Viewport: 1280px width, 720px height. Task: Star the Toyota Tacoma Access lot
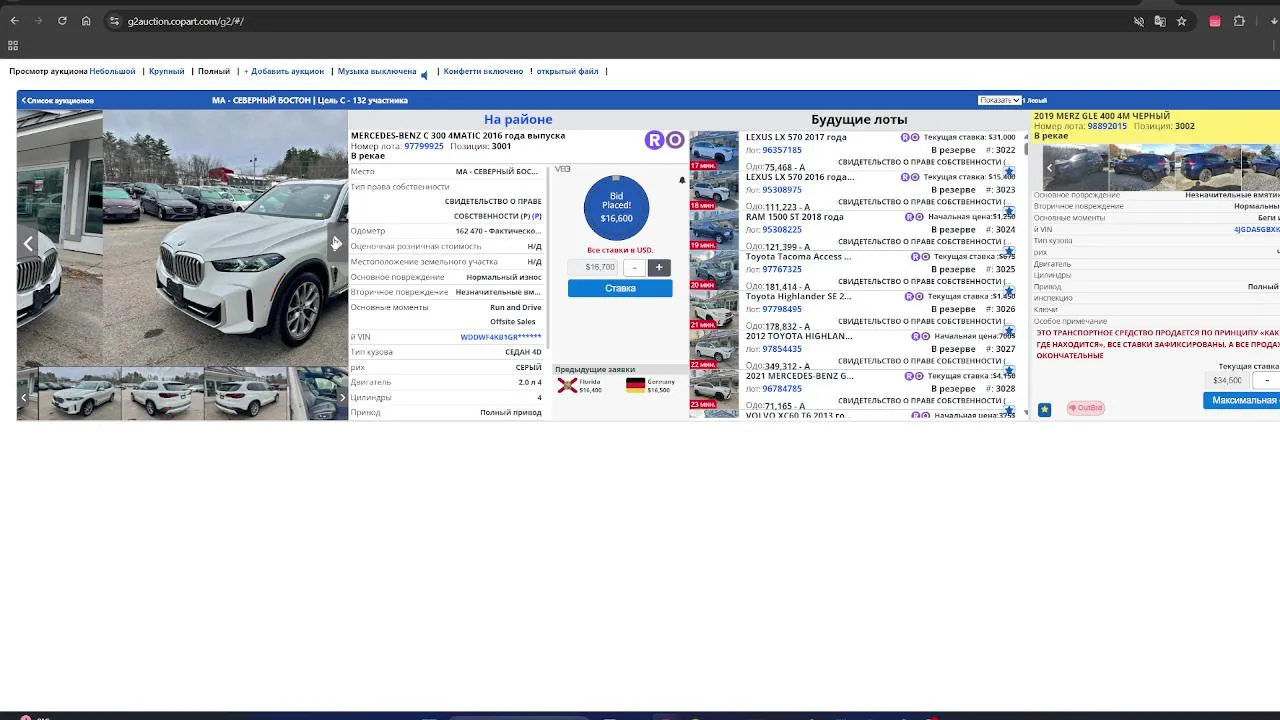(x=1009, y=291)
